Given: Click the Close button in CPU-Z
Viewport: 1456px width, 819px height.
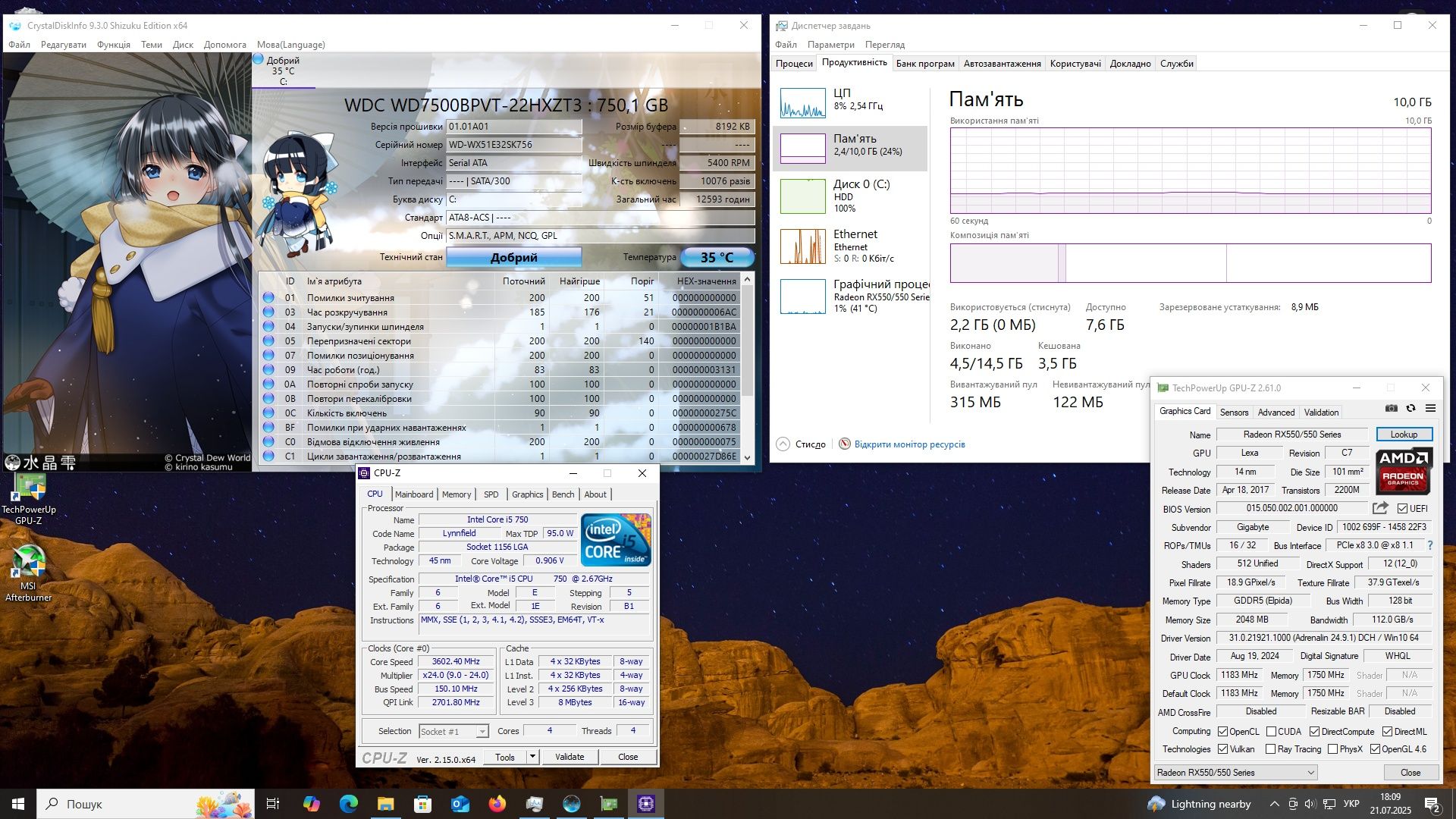Looking at the screenshot, I should click(x=628, y=756).
